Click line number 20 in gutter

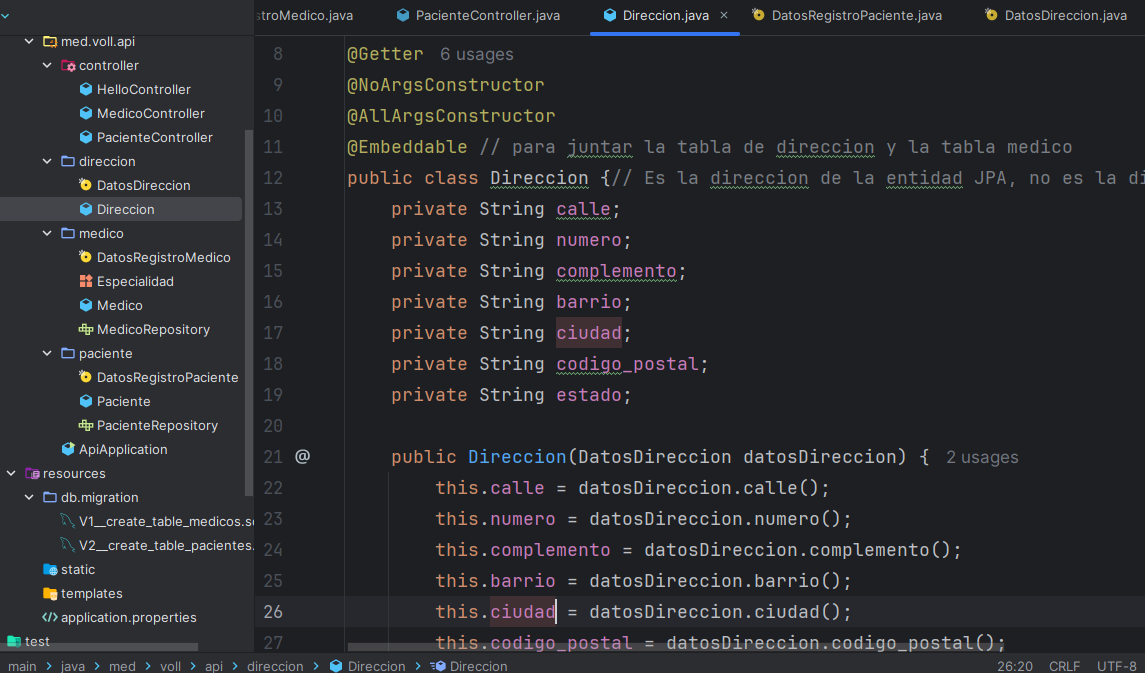click(x=273, y=426)
